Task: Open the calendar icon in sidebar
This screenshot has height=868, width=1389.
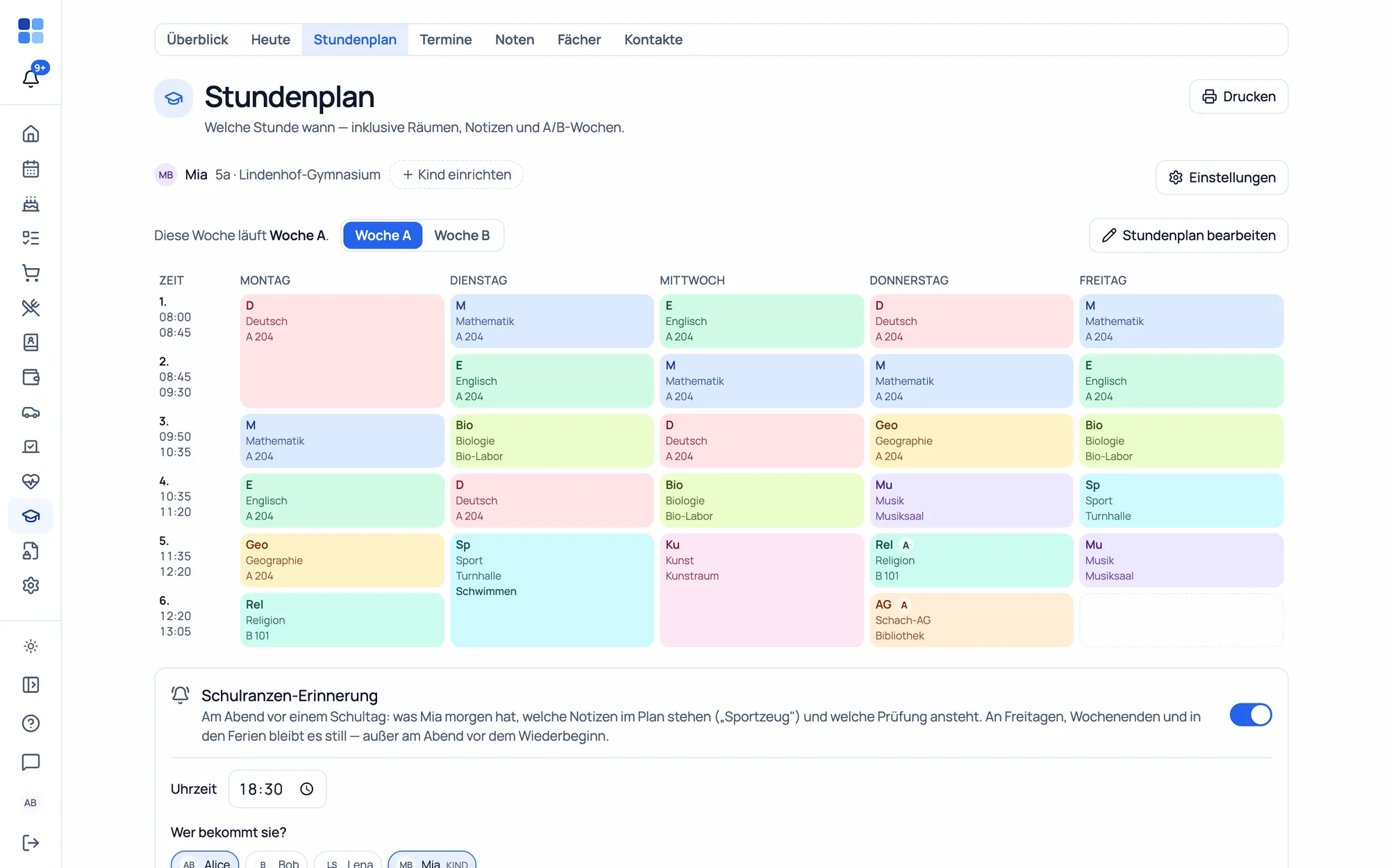Action: 31,169
